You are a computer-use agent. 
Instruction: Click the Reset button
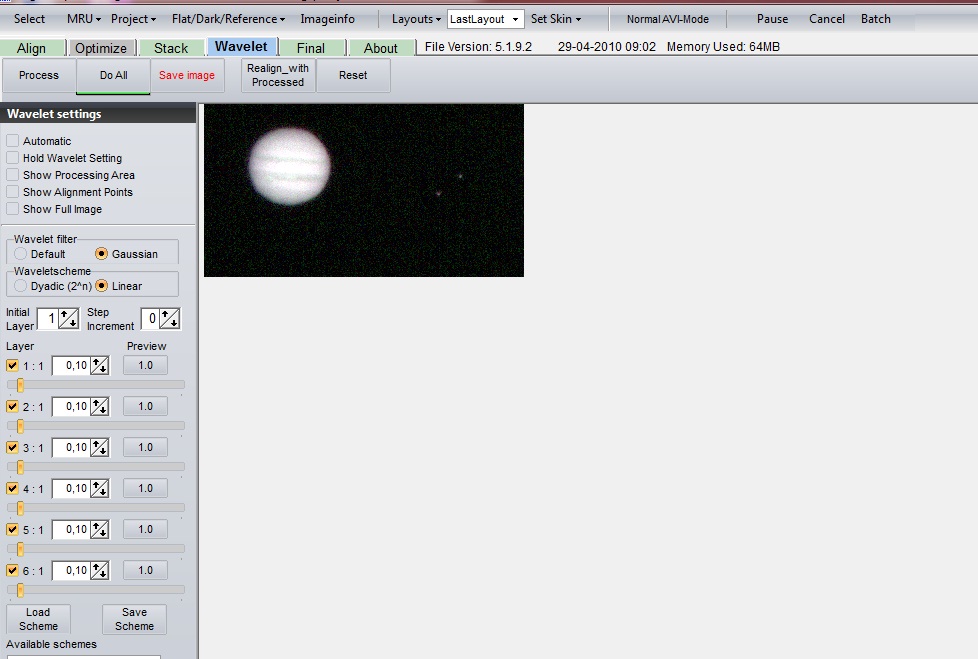pyautogui.click(x=353, y=75)
